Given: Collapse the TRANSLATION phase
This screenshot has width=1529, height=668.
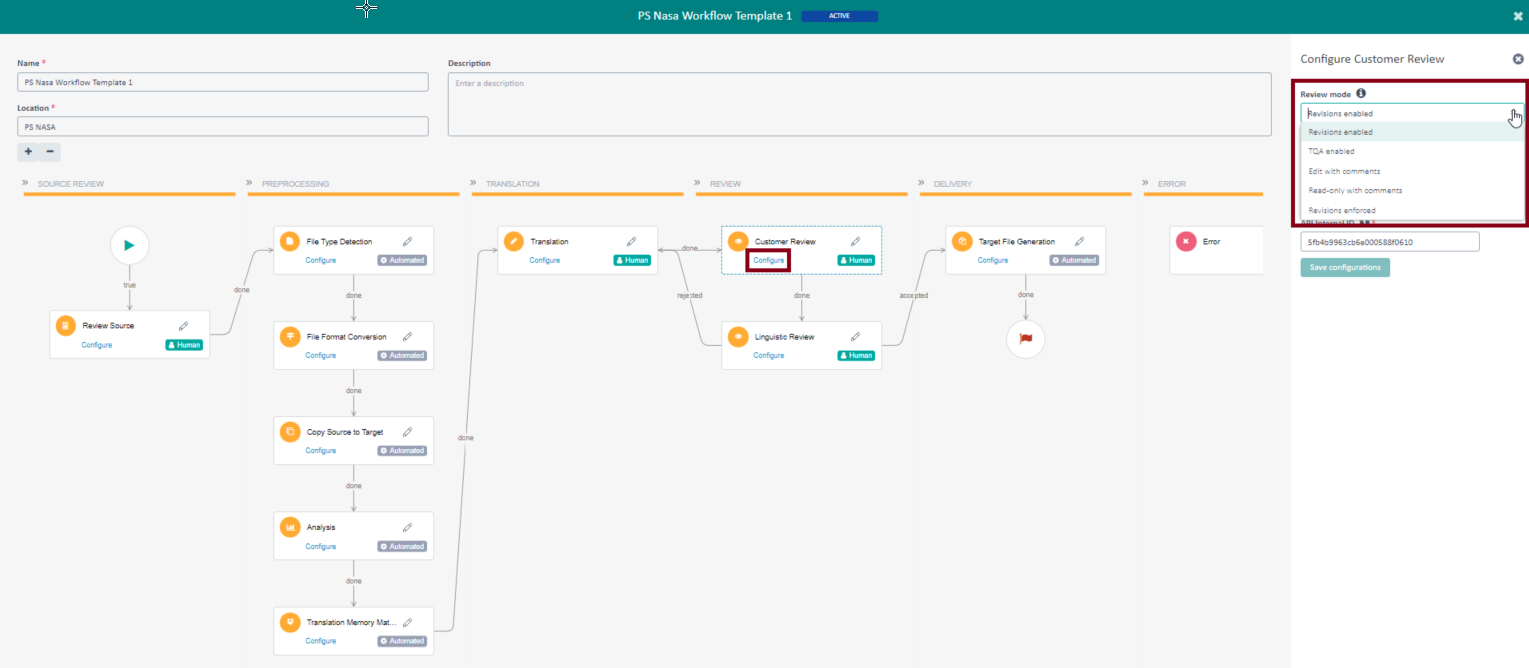Looking at the screenshot, I should pyautogui.click(x=474, y=184).
